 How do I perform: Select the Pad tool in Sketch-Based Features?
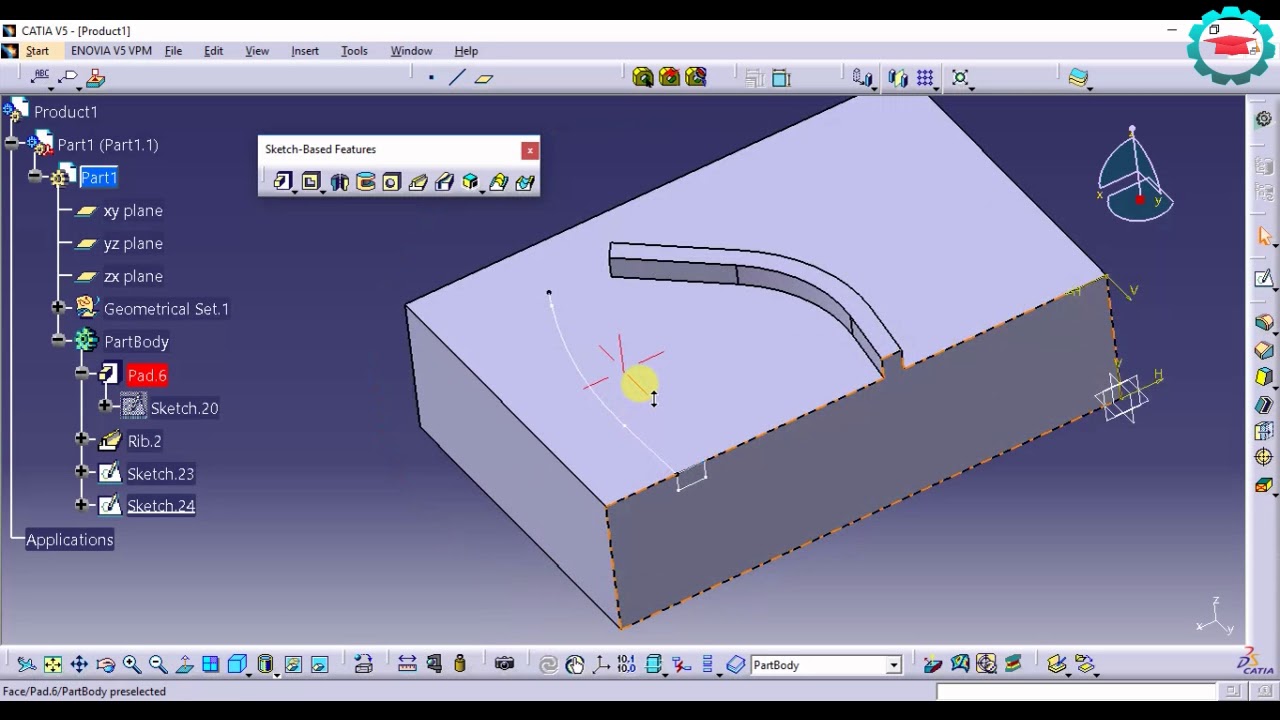[283, 182]
